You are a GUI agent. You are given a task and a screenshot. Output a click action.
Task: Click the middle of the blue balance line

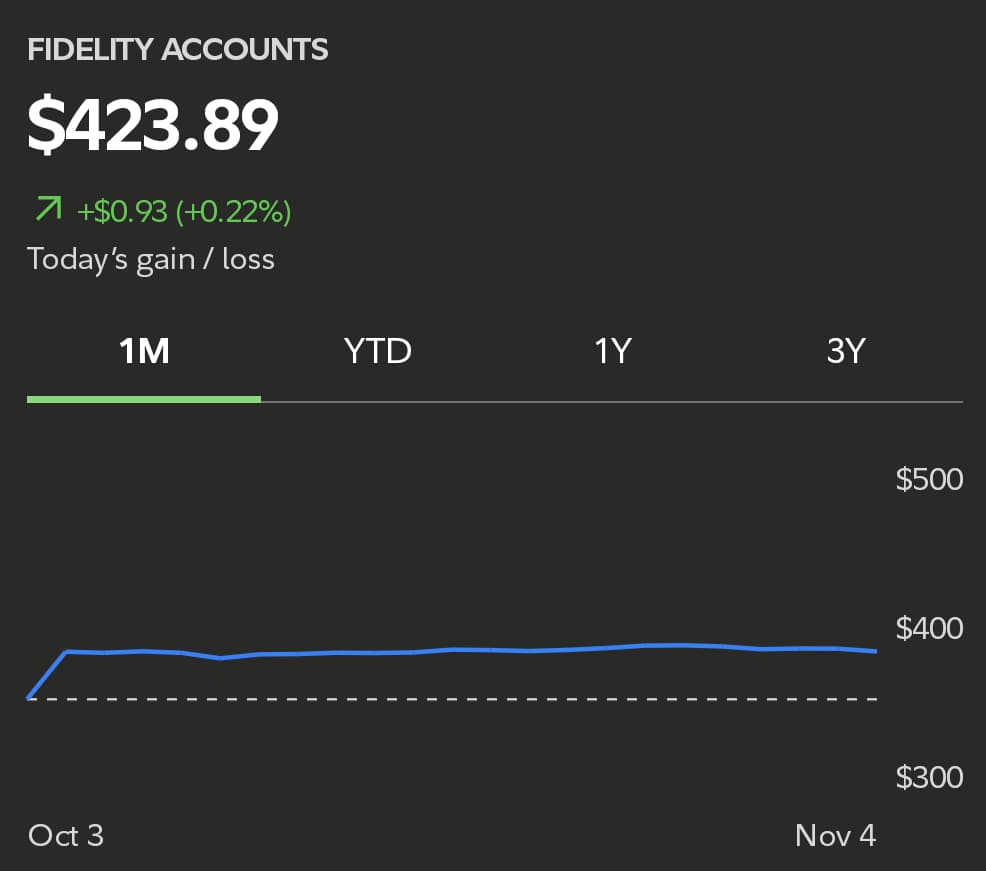(452, 650)
